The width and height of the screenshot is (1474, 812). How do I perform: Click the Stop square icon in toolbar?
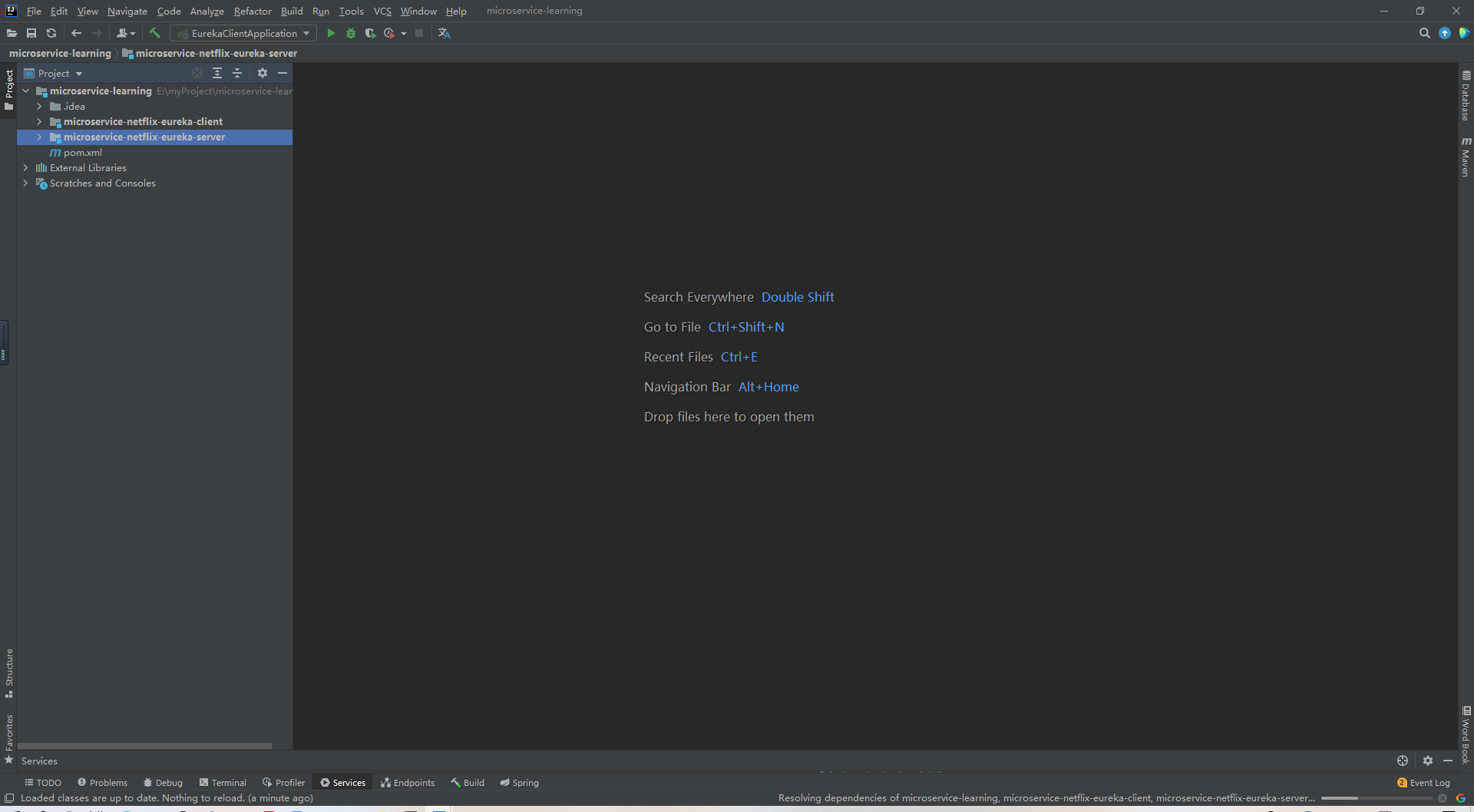click(419, 33)
